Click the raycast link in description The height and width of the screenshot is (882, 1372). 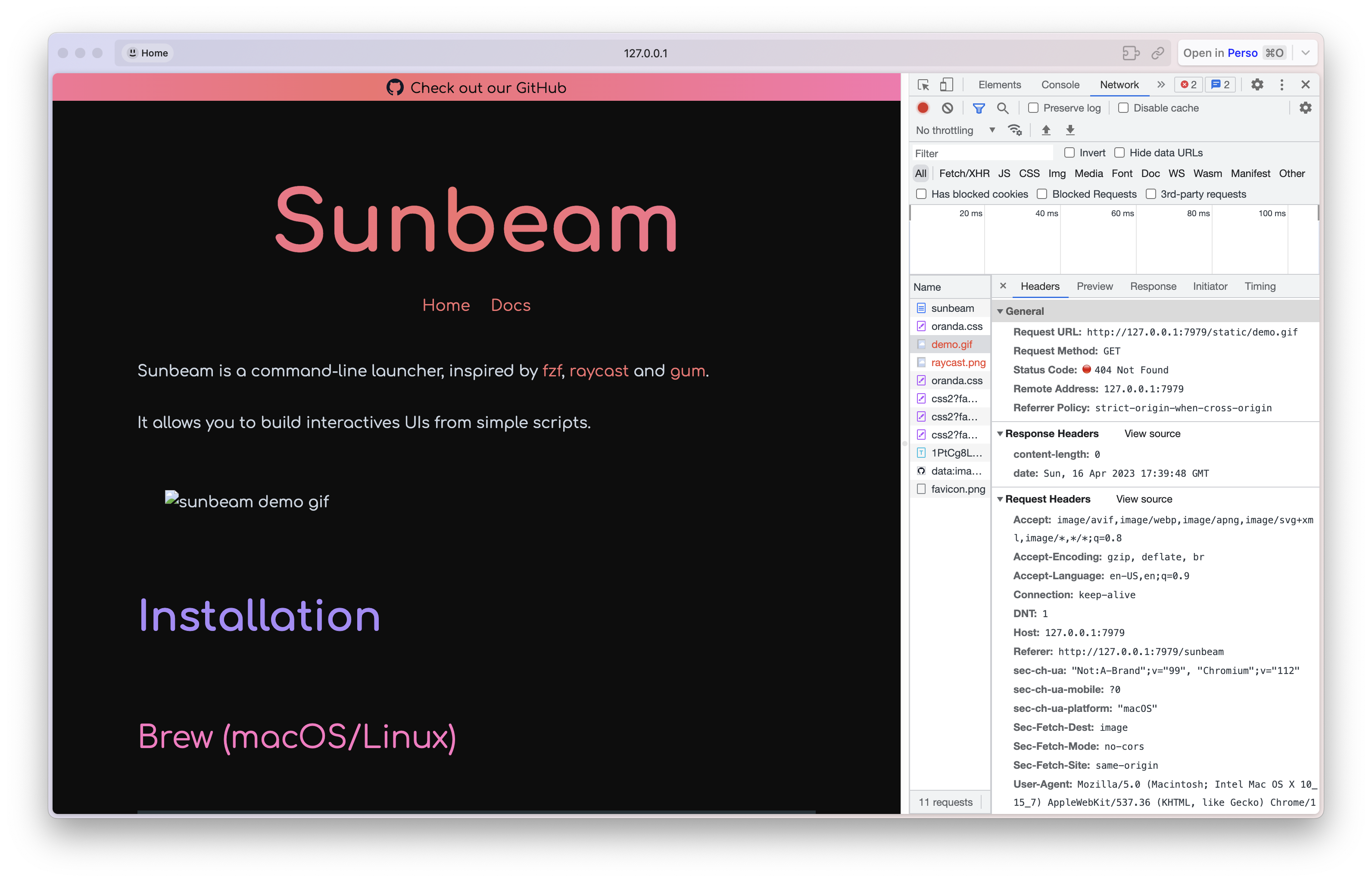[599, 371]
